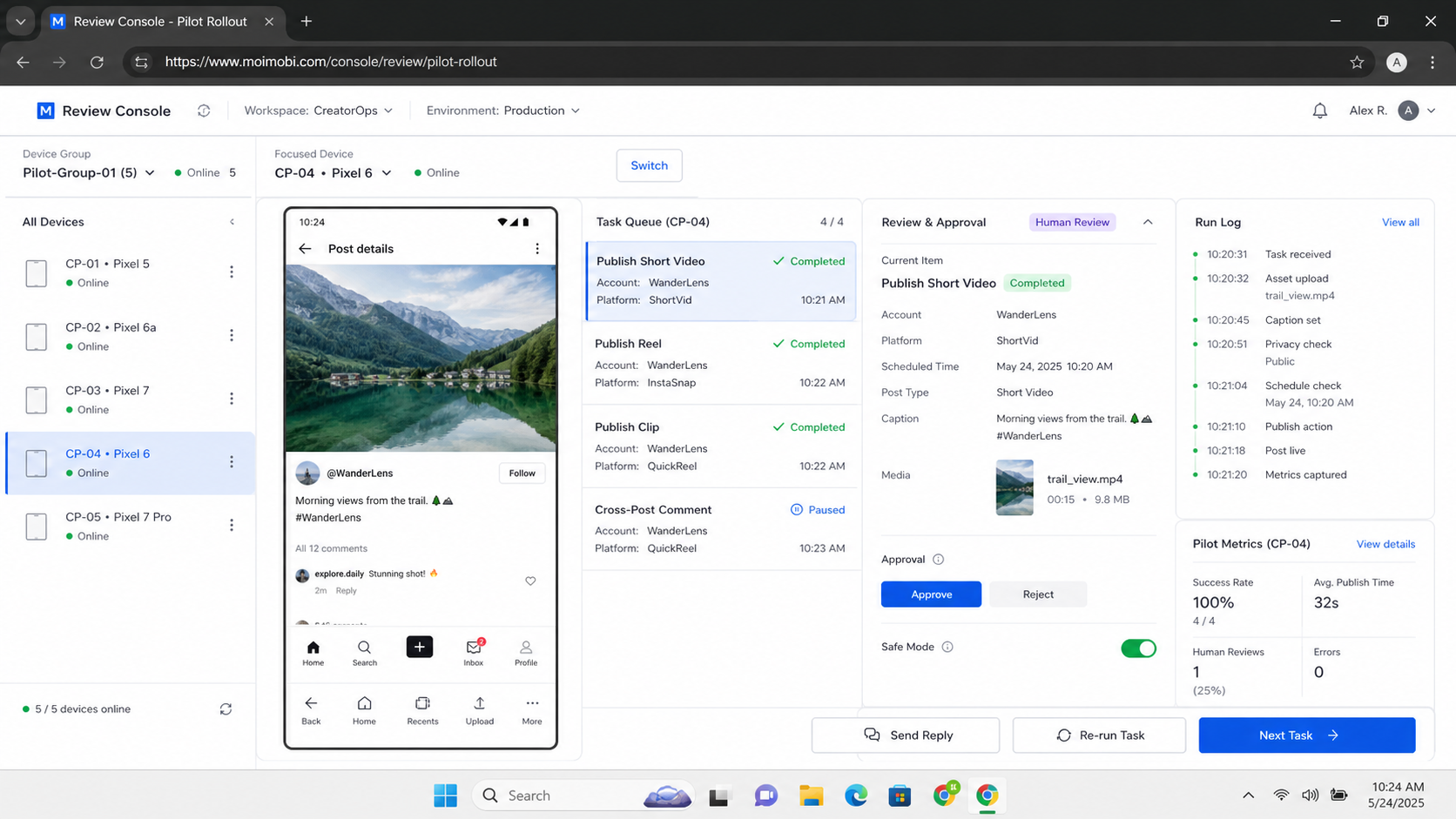This screenshot has height=819, width=1456.
Task: Reject the current item
Action: [1038, 594]
